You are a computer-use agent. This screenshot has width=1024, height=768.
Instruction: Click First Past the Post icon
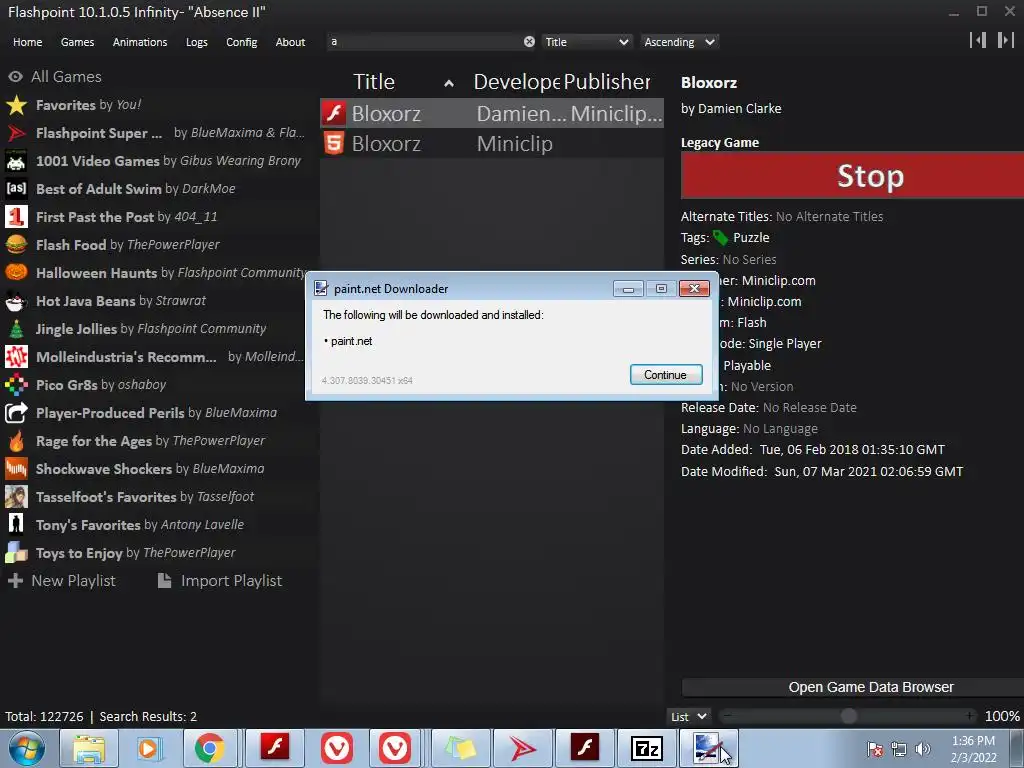[16, 217]
